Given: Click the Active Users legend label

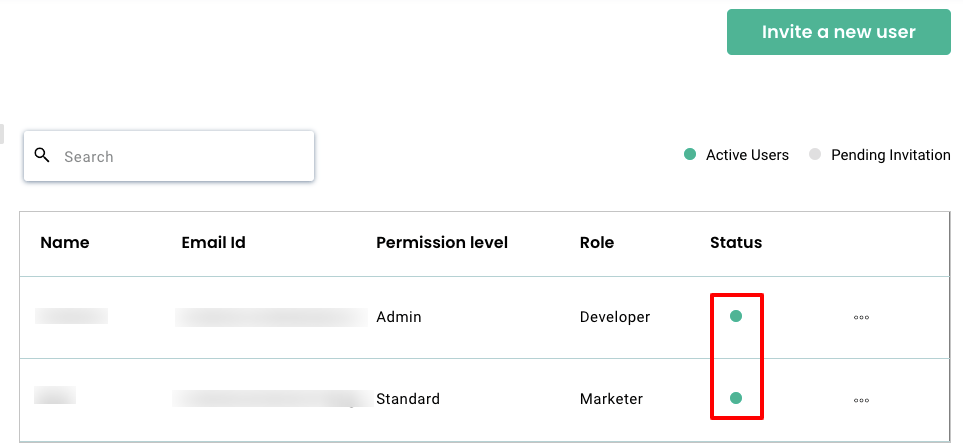Looking at the screenshot, I should (x=747, y=155).
